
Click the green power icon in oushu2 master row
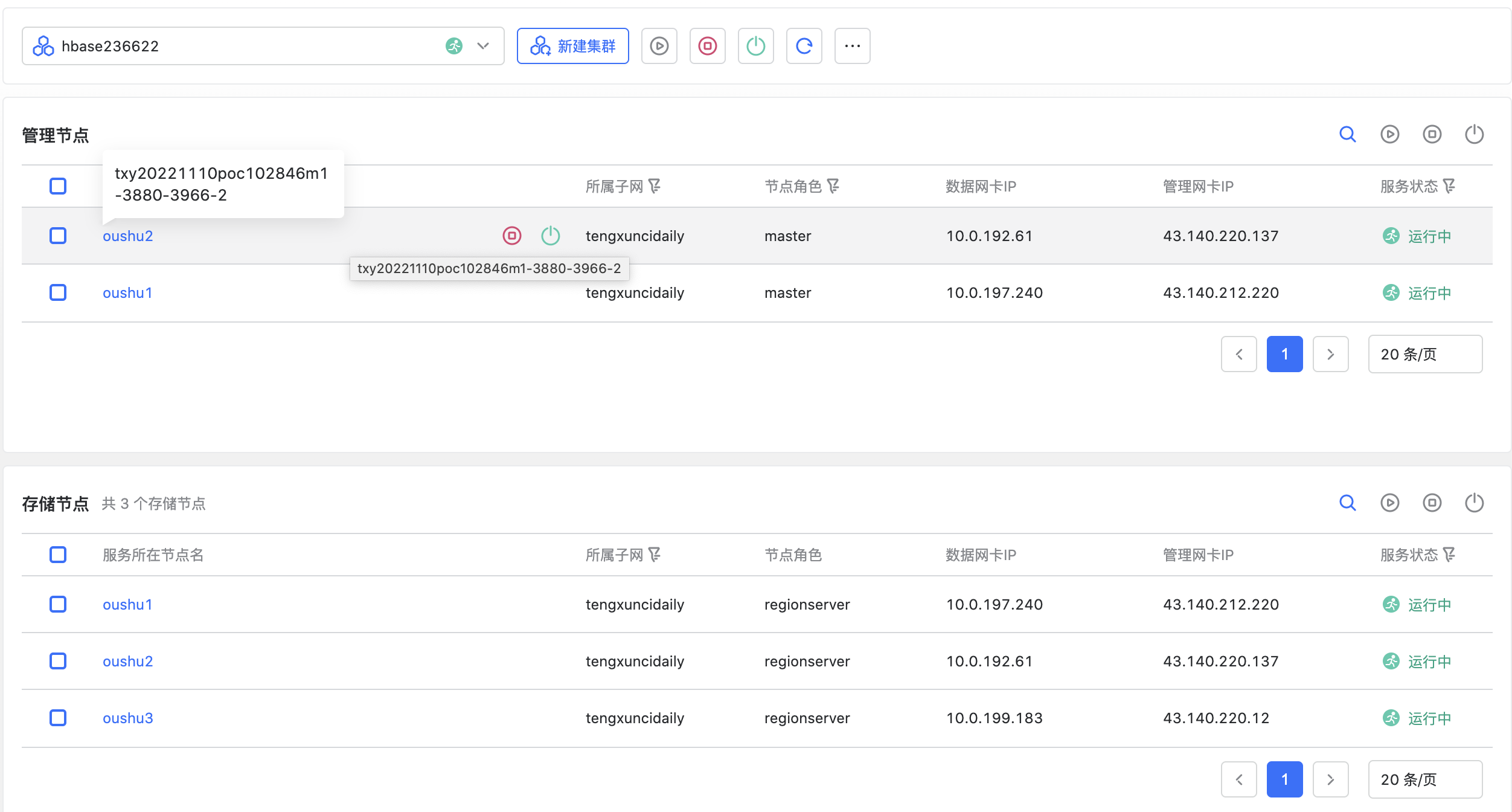pos(550,236)
